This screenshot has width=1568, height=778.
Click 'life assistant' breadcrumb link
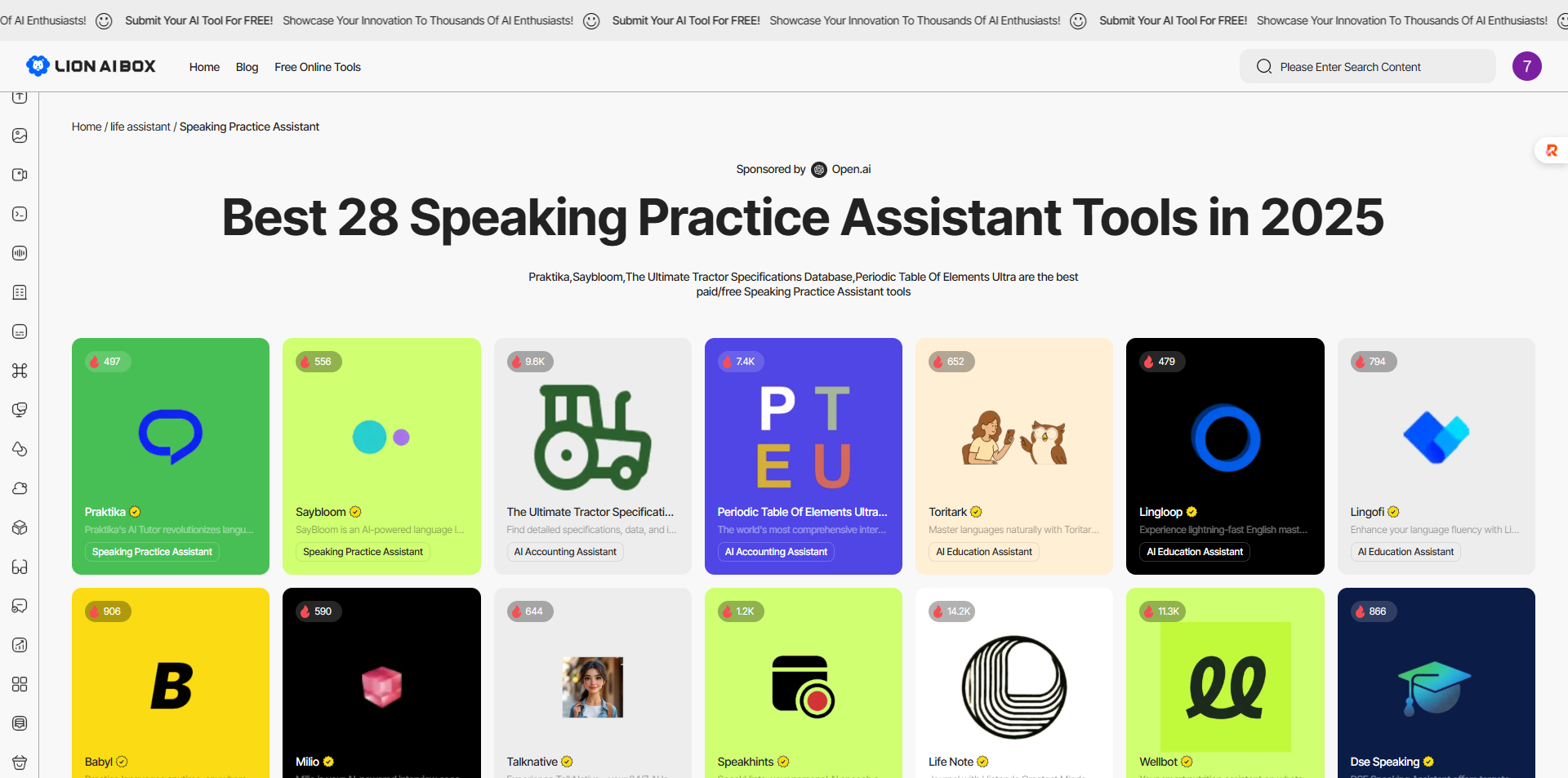pos(140,127)
